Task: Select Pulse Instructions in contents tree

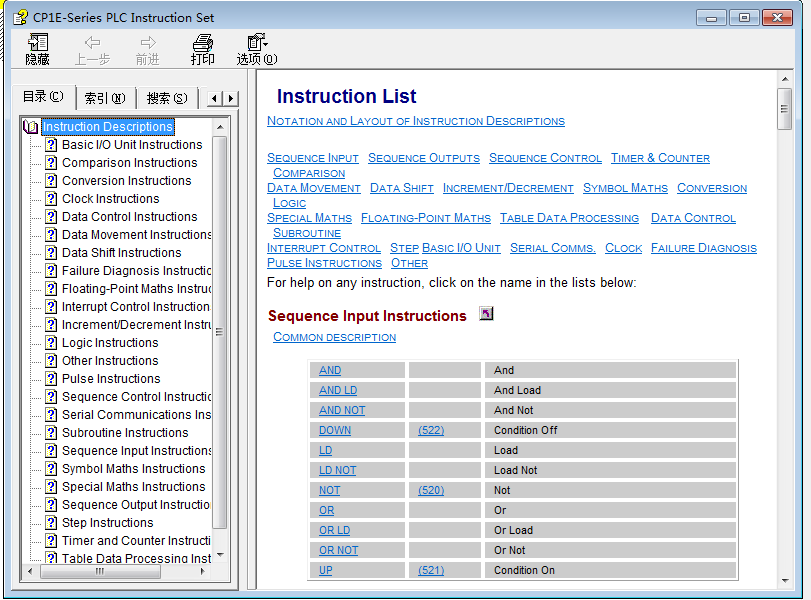Action: pos(110,379)
